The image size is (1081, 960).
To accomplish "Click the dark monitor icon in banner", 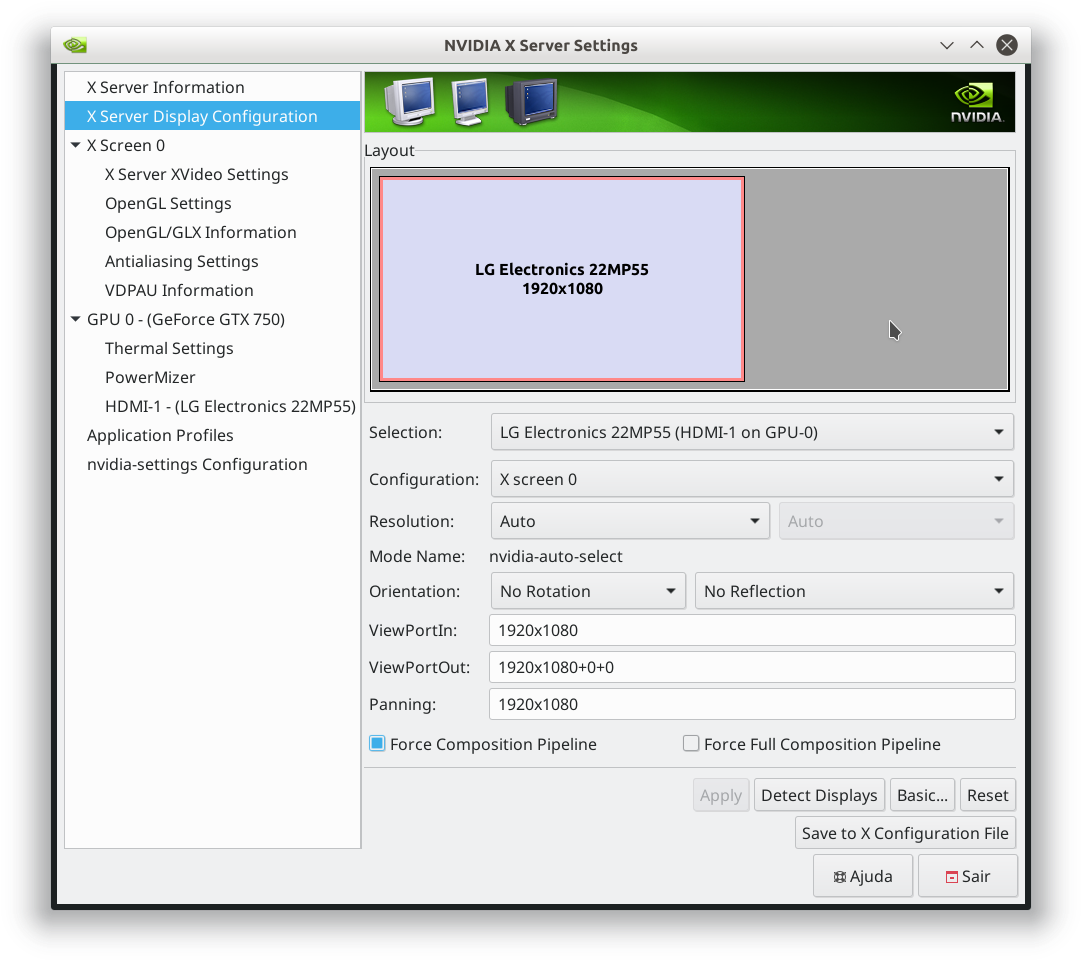I will click(x=531, y=102).
